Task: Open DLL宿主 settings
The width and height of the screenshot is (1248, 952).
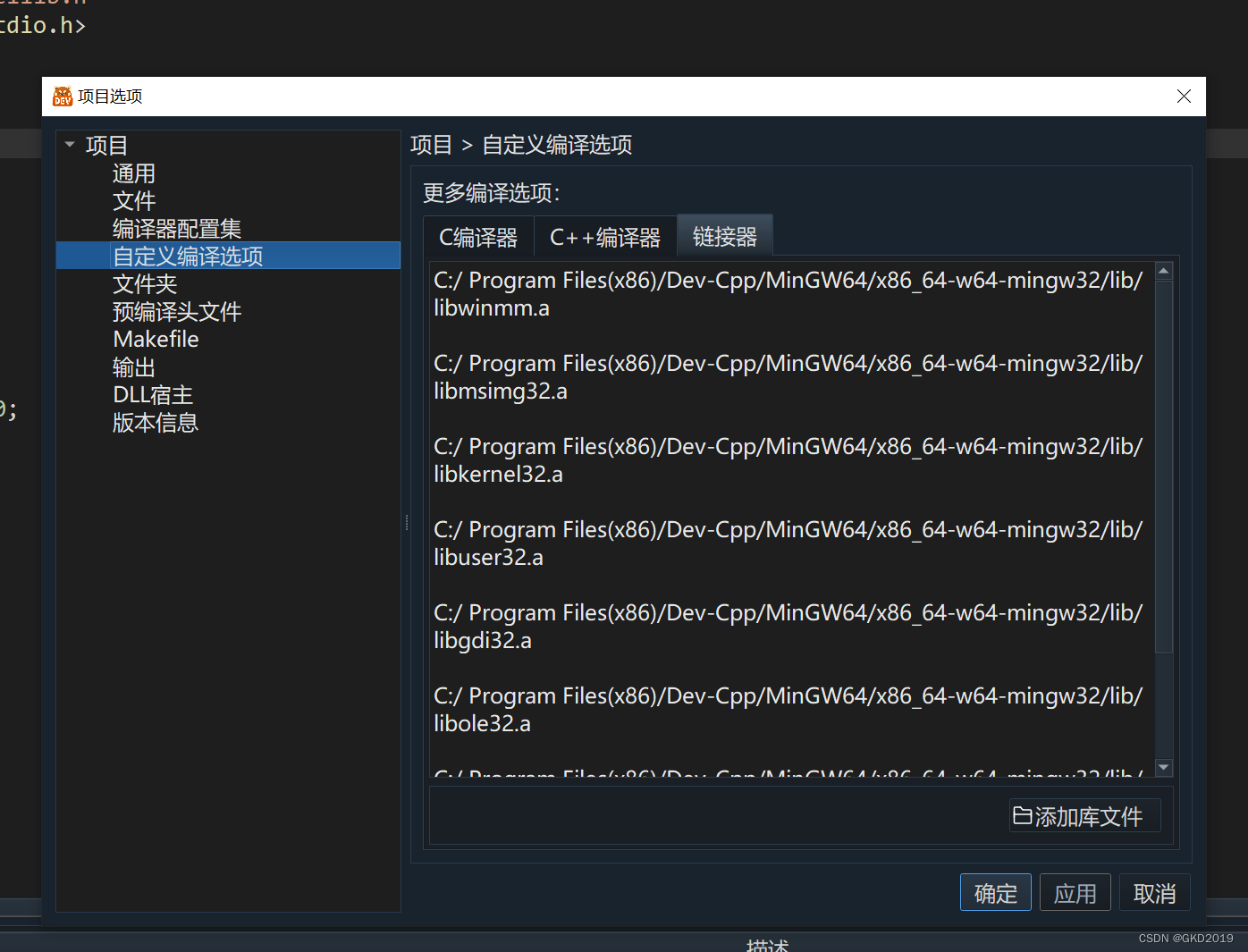Action: [152, 394]
